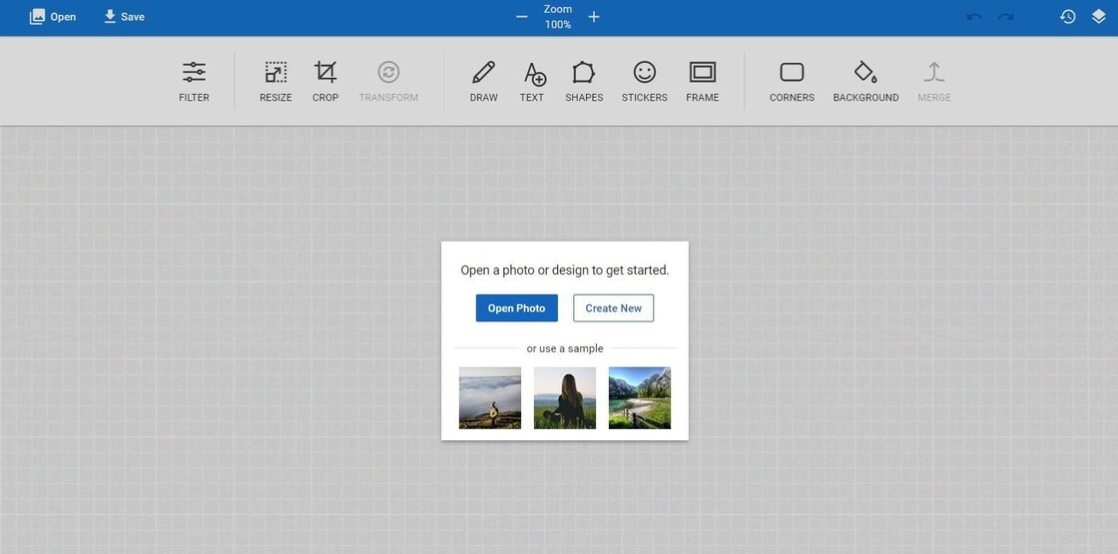
Task: Zoom out with the minus icon
Action: 522,17
